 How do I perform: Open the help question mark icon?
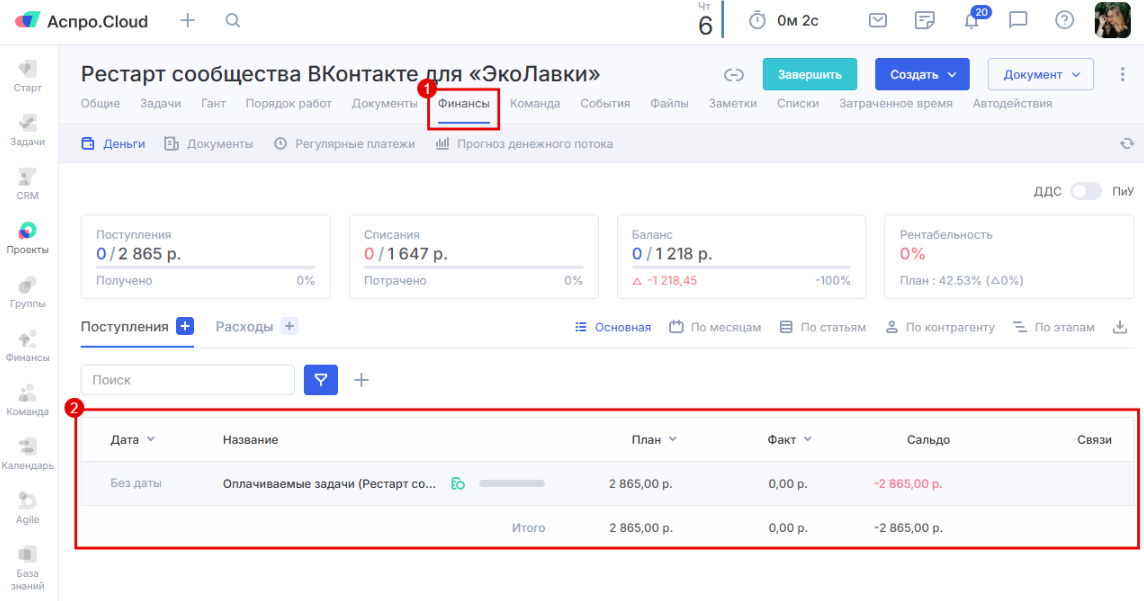coord(1064,20)
